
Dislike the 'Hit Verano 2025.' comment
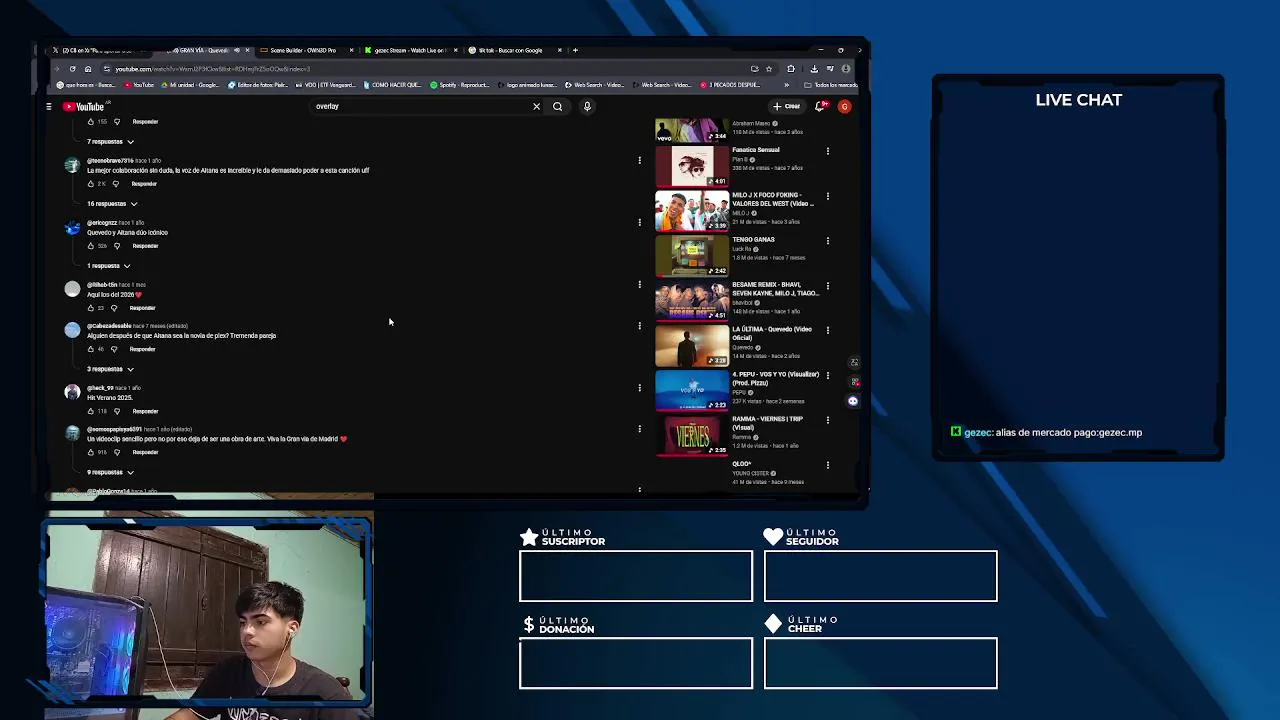(116, 411)
